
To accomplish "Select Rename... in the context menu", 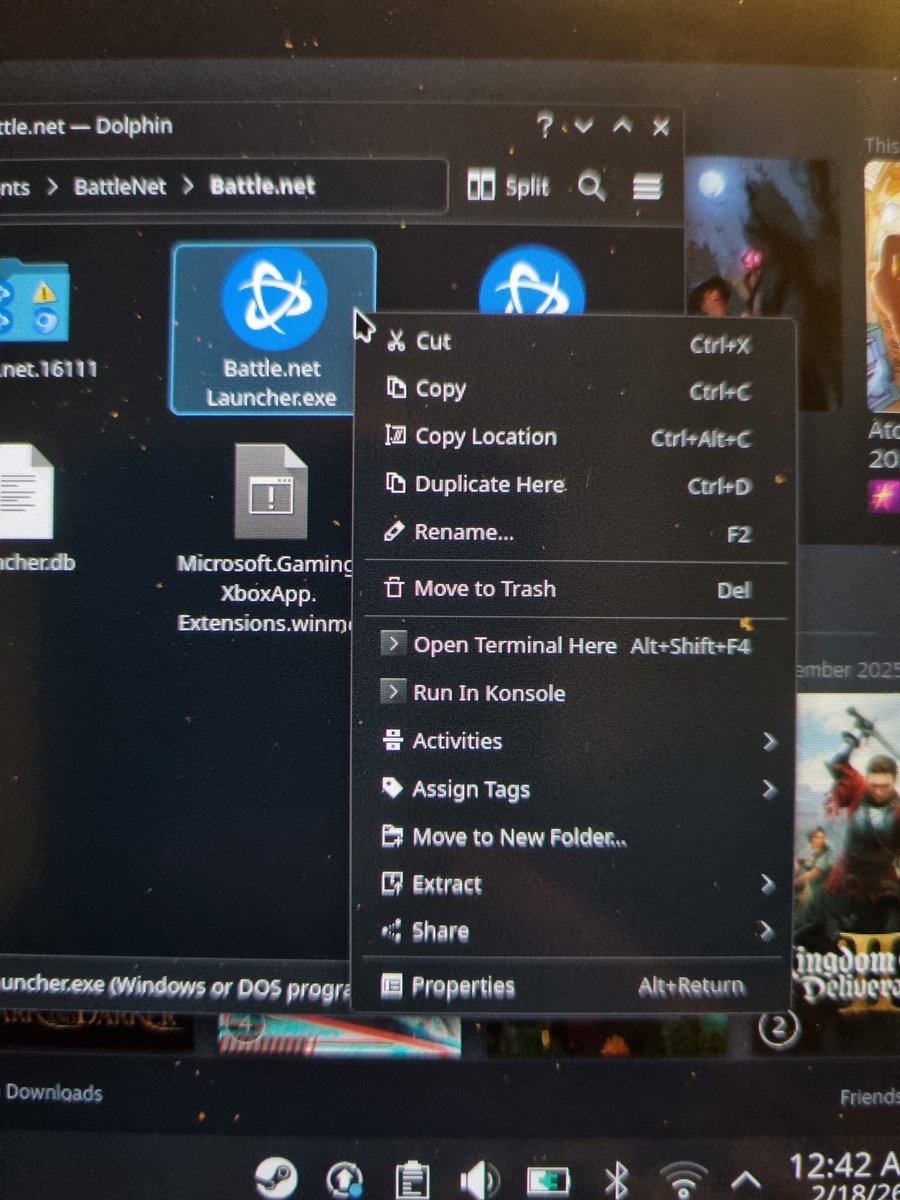I will coord(574,533).
